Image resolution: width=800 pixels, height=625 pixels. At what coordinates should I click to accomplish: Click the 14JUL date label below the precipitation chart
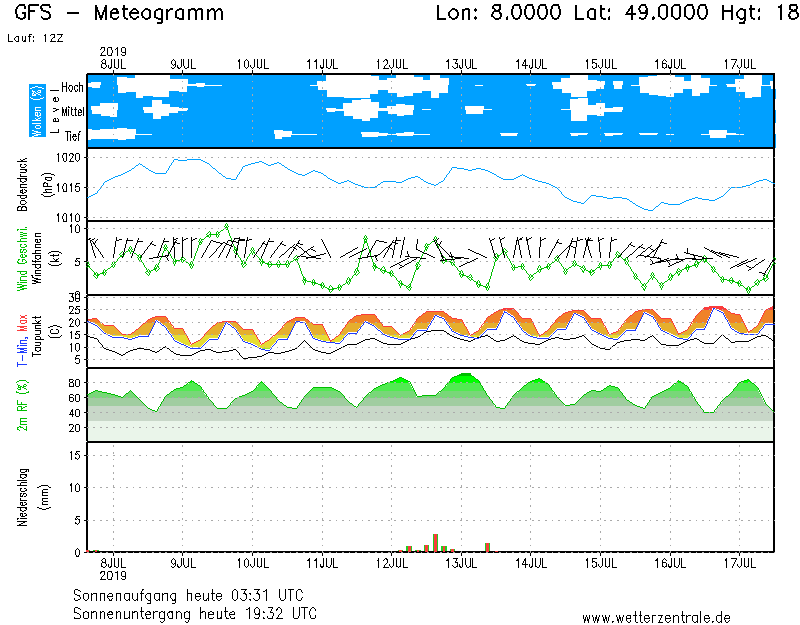click(531, 563)
